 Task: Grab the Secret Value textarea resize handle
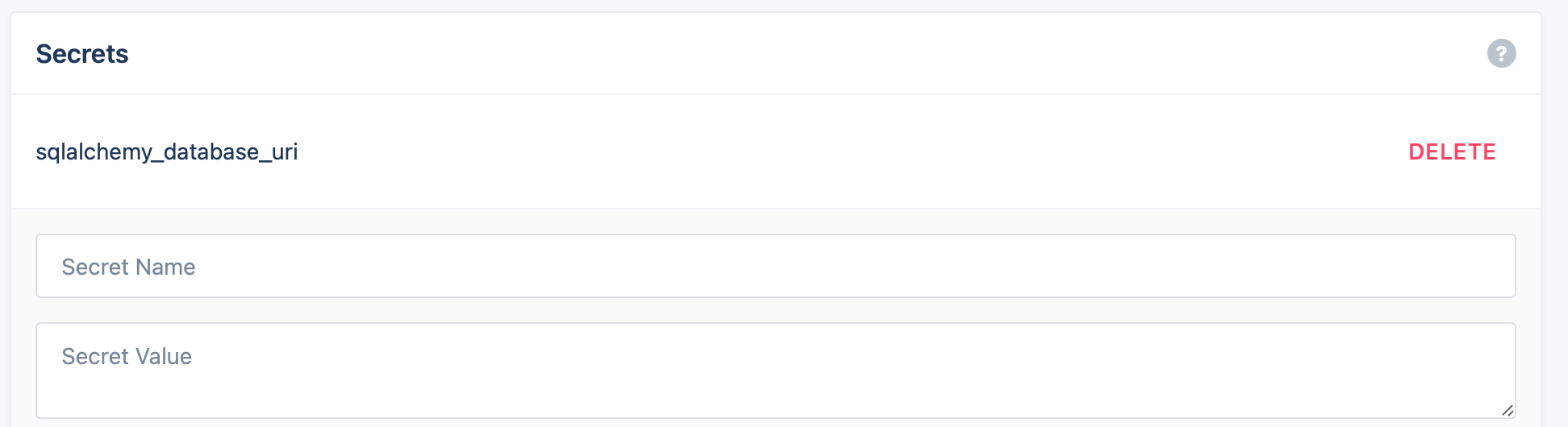[x=1508, y=410]
